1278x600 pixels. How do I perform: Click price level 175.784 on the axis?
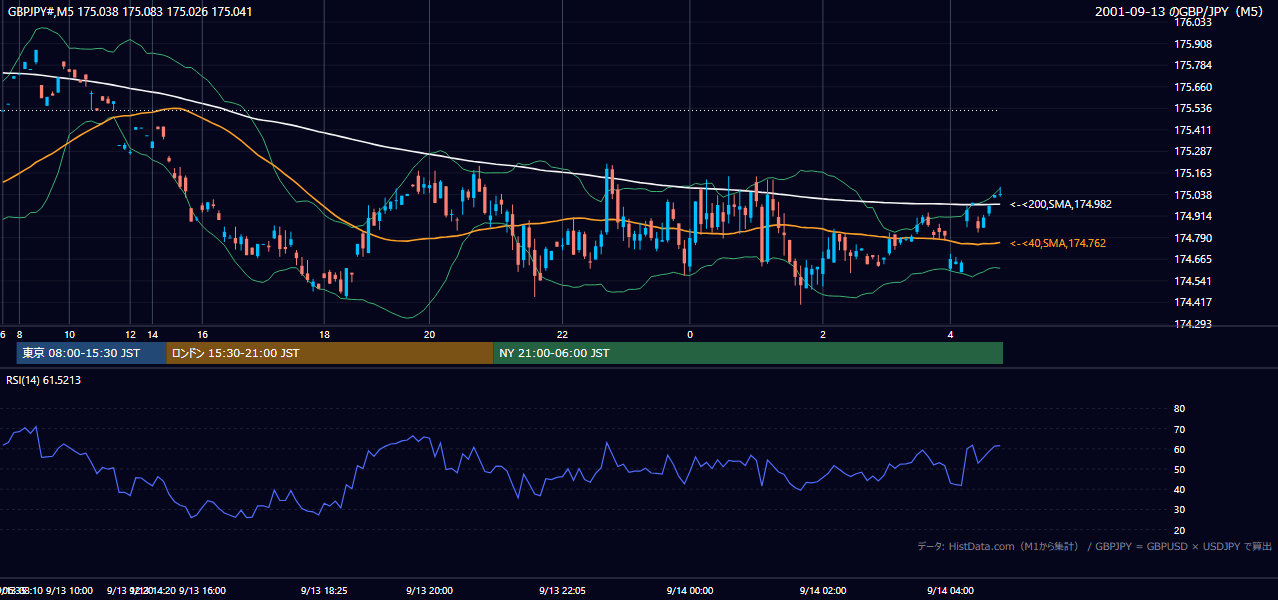[x=1193, y=66]
